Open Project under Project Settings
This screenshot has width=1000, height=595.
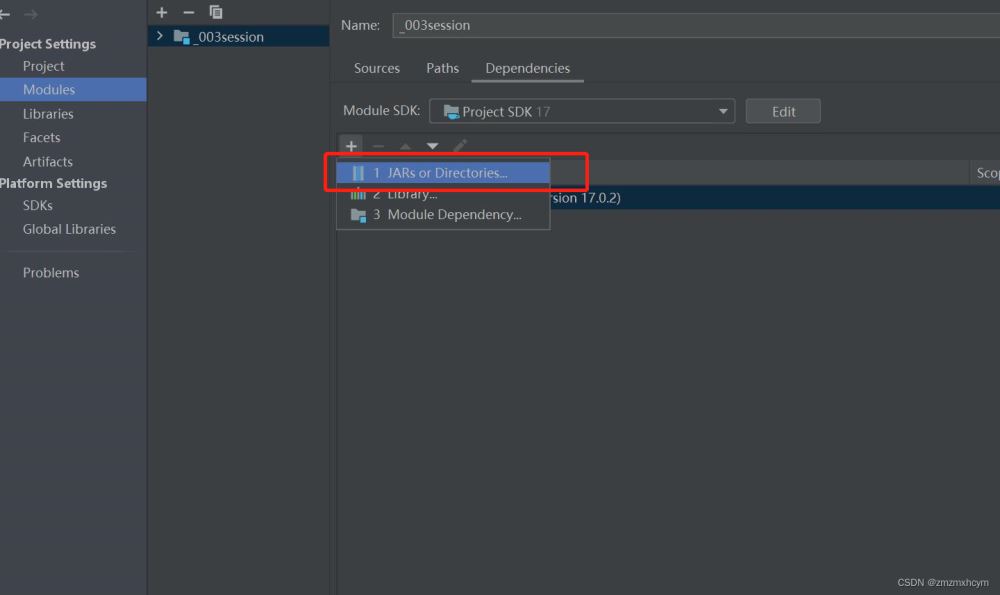point(43,66)
